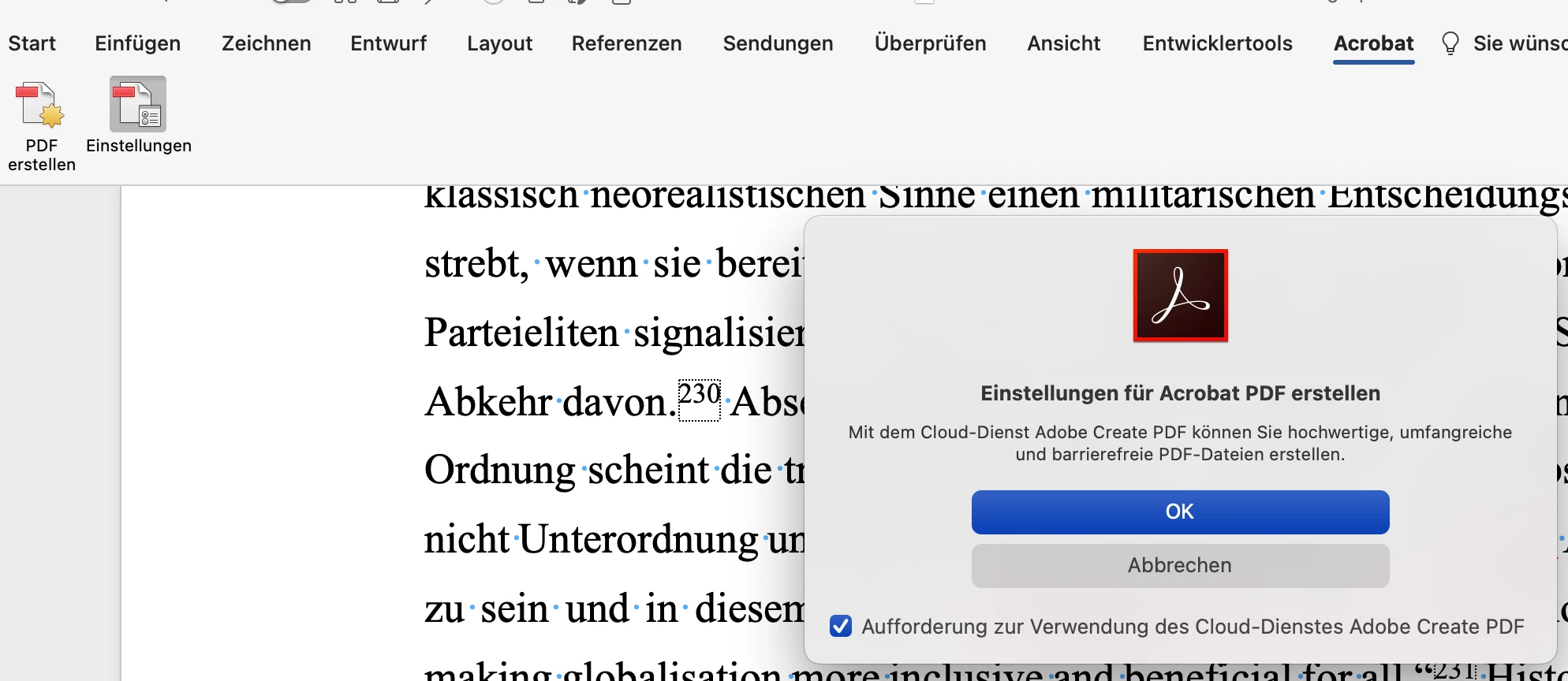This screenshot has width=1568, height=681.
Task: Open the Überprüfen tab
Action: click(931, 43)
